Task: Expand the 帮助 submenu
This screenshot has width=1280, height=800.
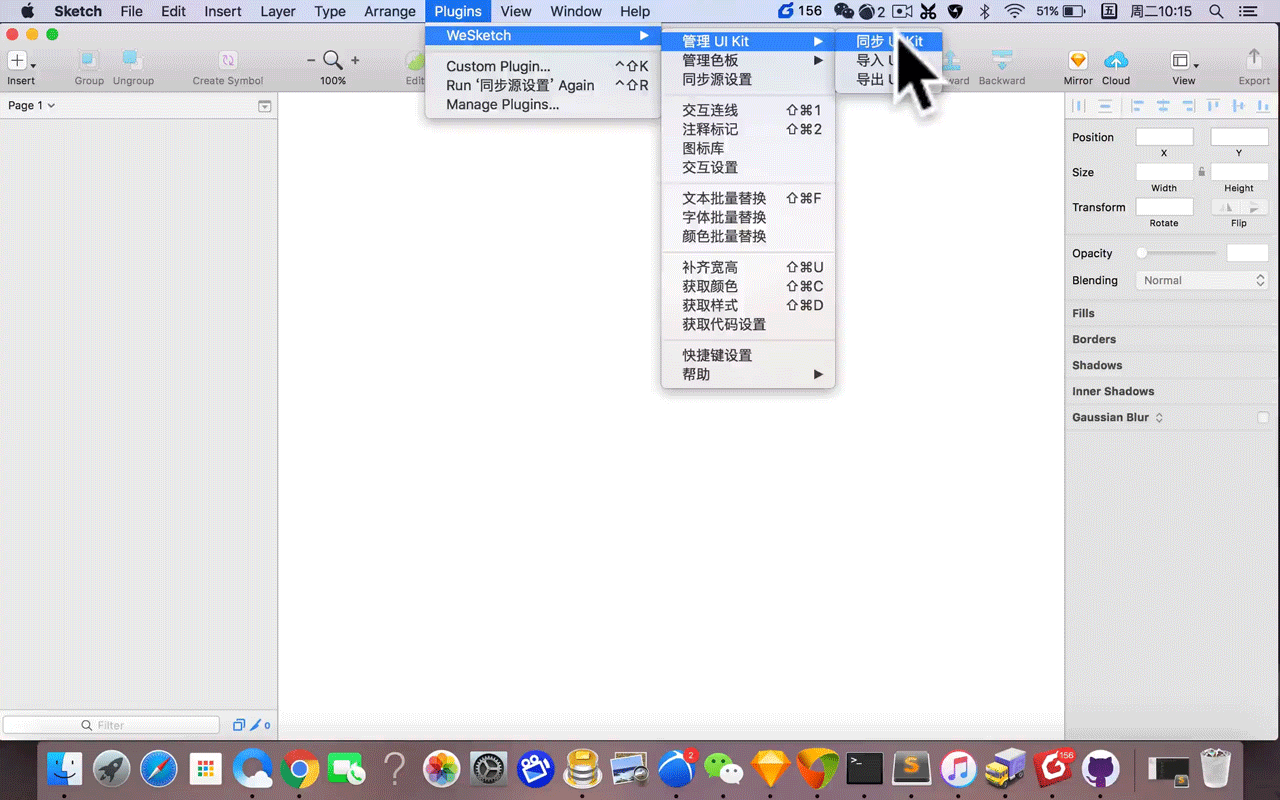Action: click(x=748, y=374)
